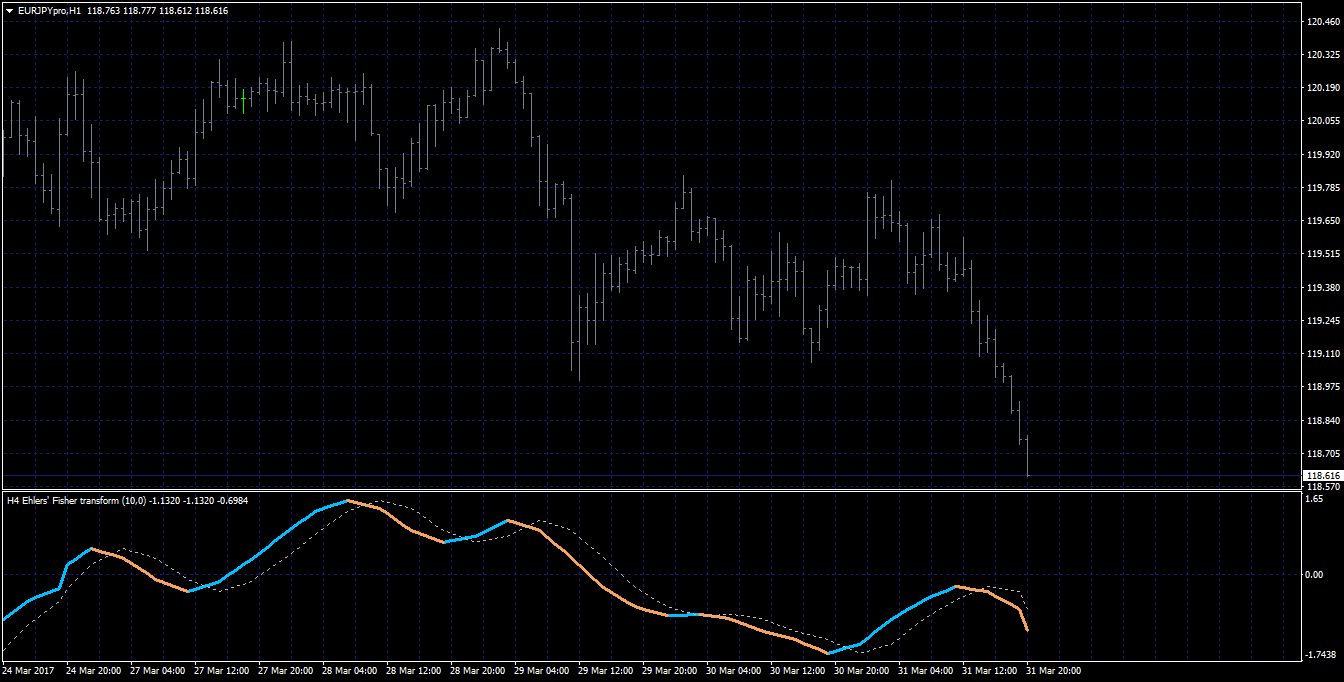Click the 119.785 price axis label
This screenshot has width=1344, height=682.
[1323, 188]
